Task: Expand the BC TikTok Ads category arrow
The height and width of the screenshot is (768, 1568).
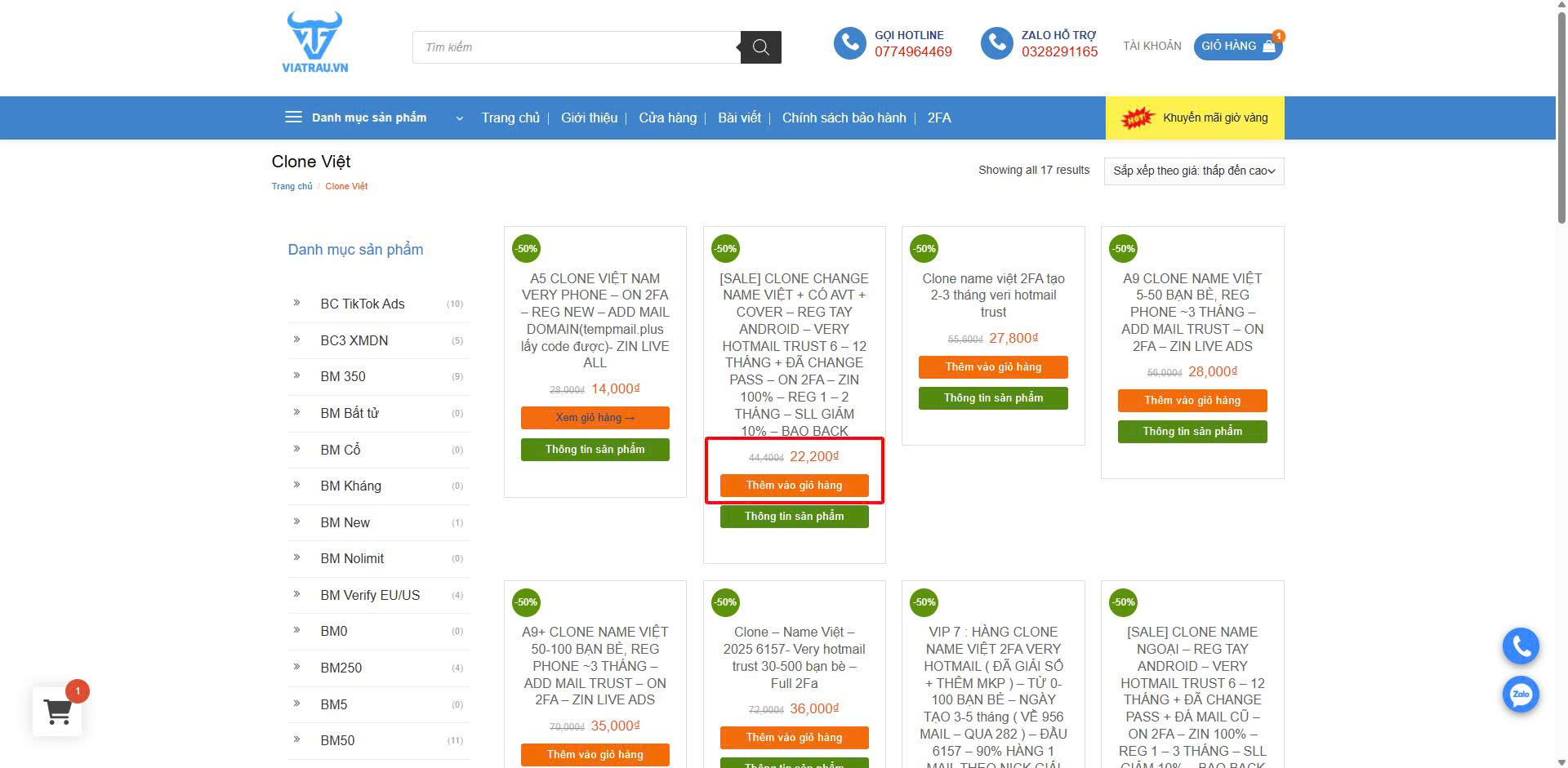Action: pyautogui.click(x=297, y=303)
